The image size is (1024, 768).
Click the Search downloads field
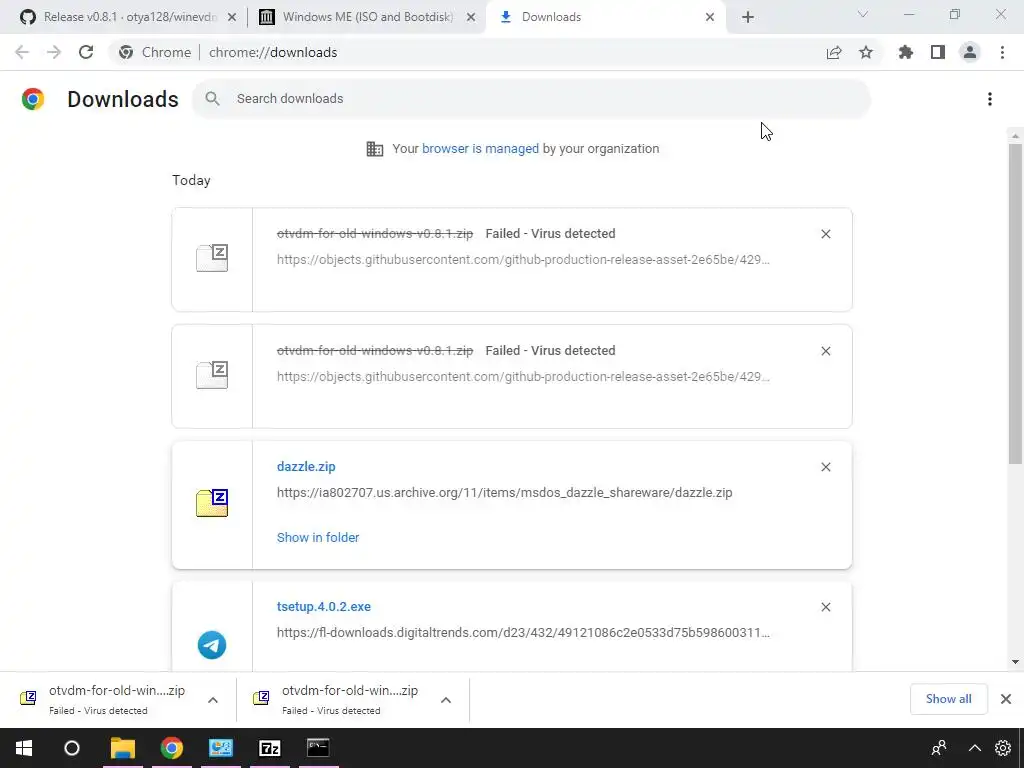point(531,99)
